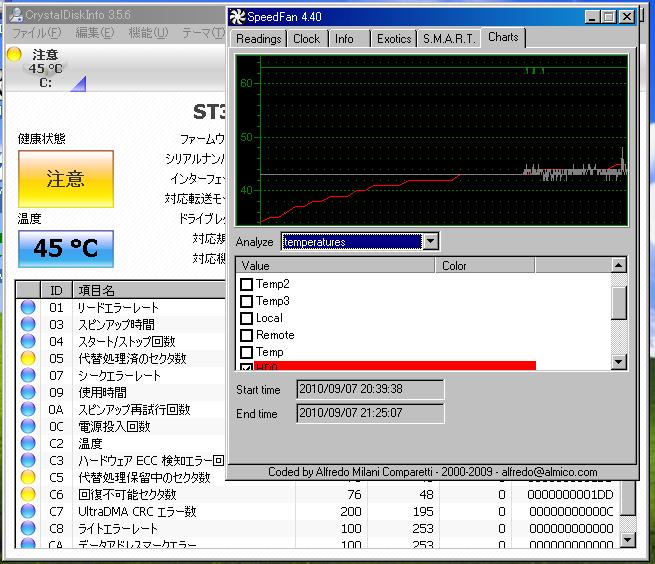
Task: Open the S.M.A.R.T. tab
Action: coord(449,39)
